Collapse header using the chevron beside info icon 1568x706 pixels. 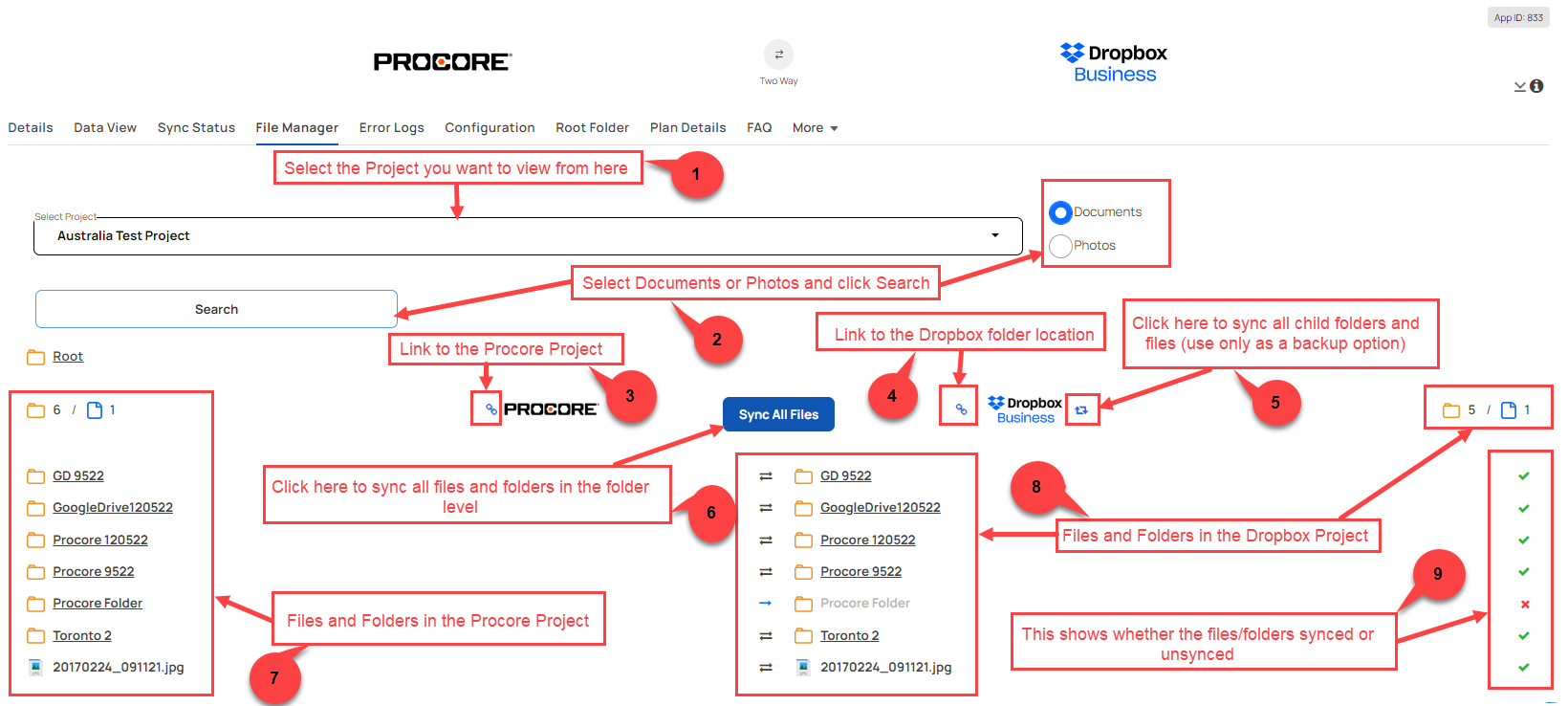pyautogui.click(x=1520, y=87)
